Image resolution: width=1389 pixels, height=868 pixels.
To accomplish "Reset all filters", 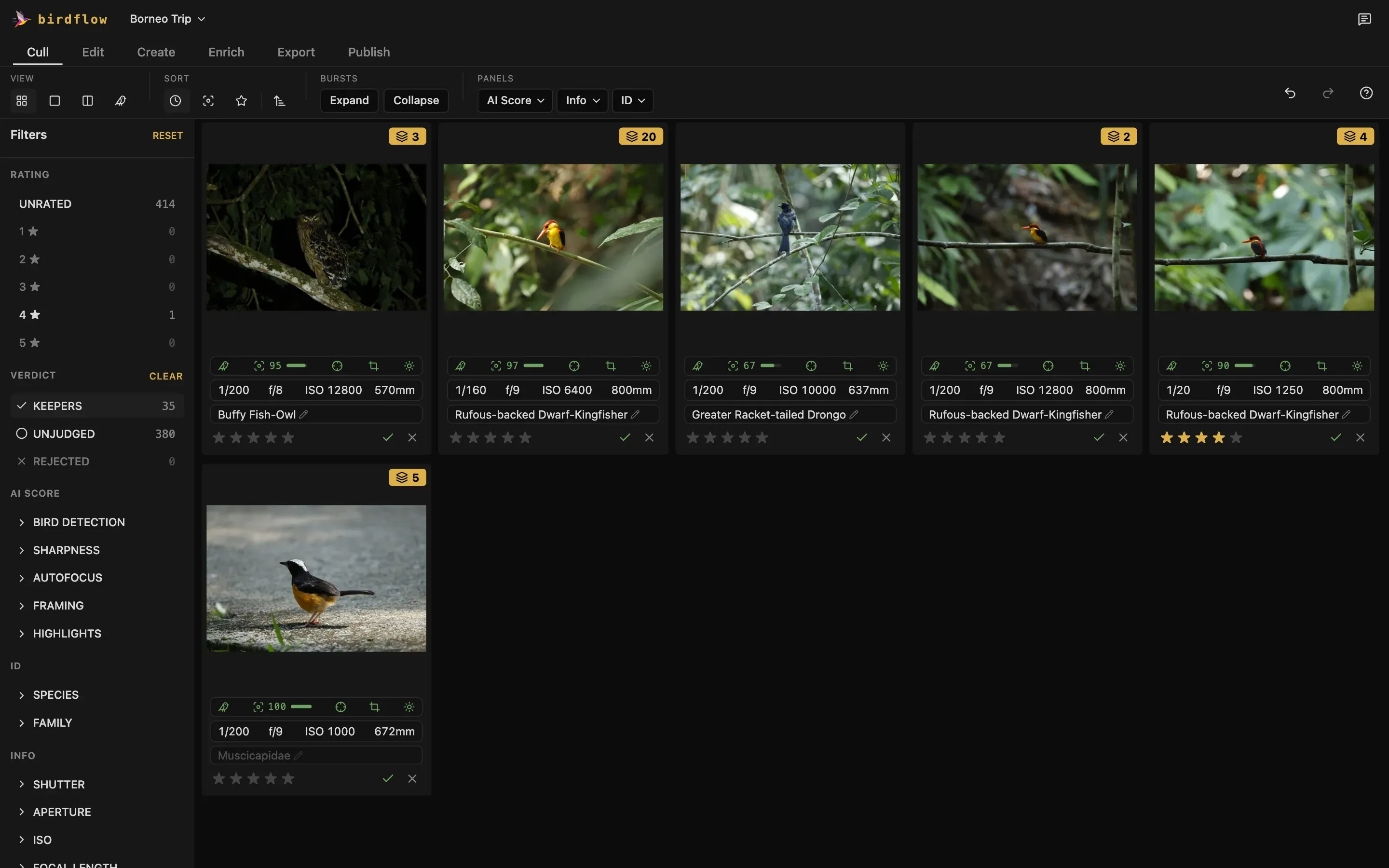I will pos(168,136).
